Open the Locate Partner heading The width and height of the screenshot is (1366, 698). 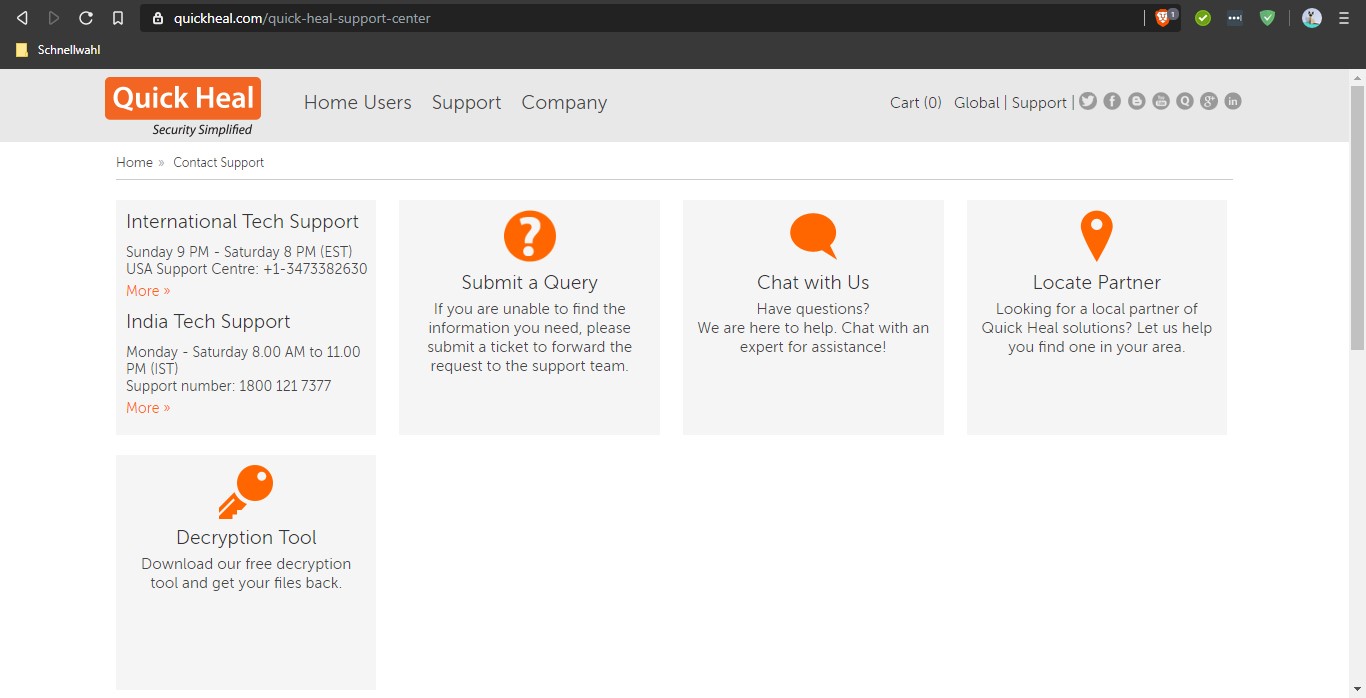(1096, 282)
